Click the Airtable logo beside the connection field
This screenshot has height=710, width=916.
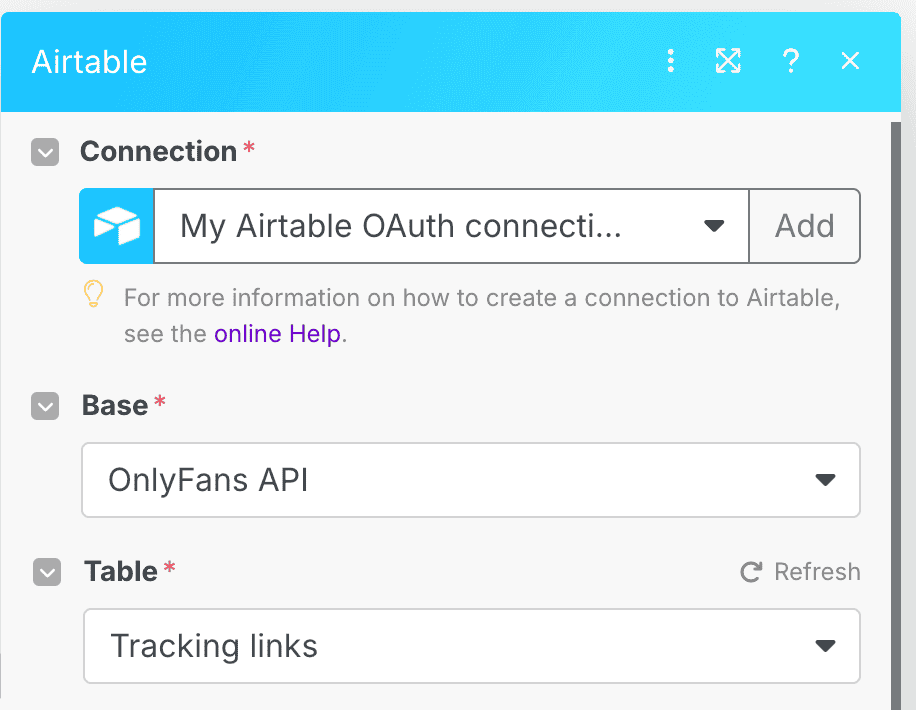(x=117, y=226)
